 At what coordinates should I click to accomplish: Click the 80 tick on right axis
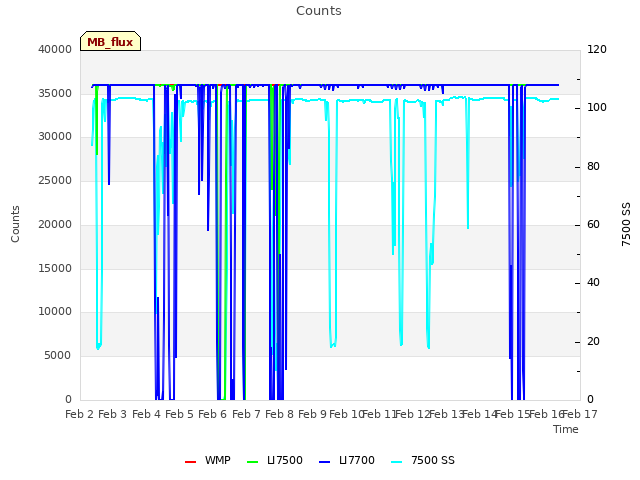click(x=593, y=167)
